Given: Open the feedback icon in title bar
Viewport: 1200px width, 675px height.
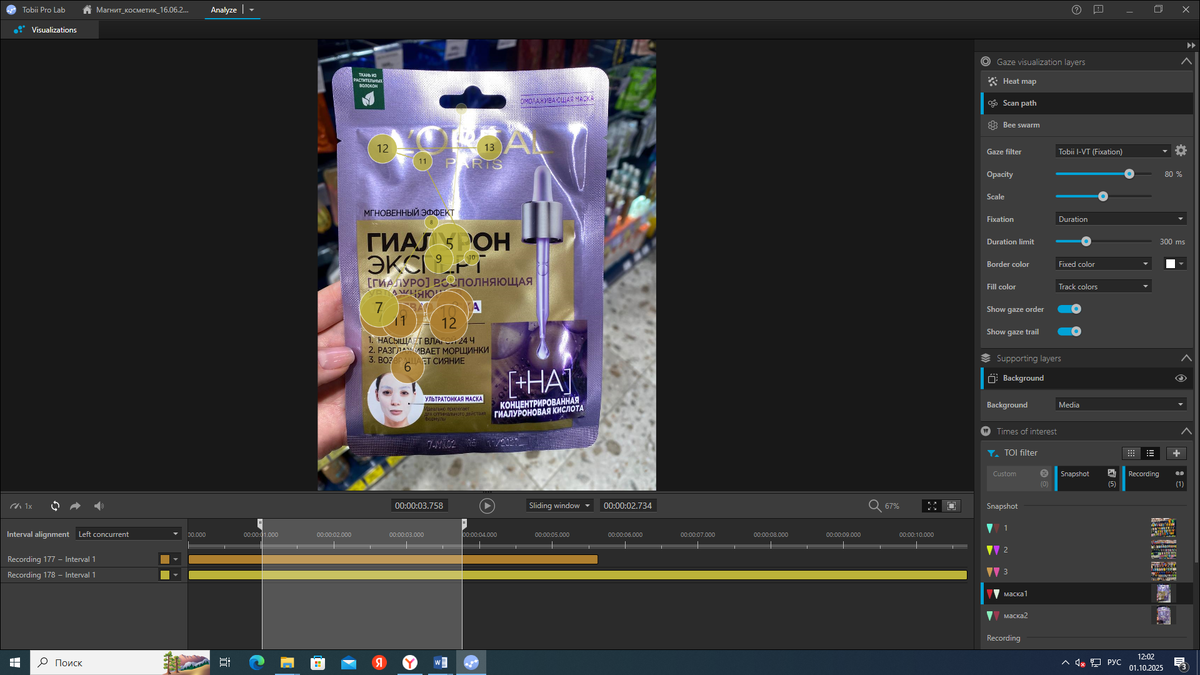Looking at the screenshot, I should tap(1098, 9).
